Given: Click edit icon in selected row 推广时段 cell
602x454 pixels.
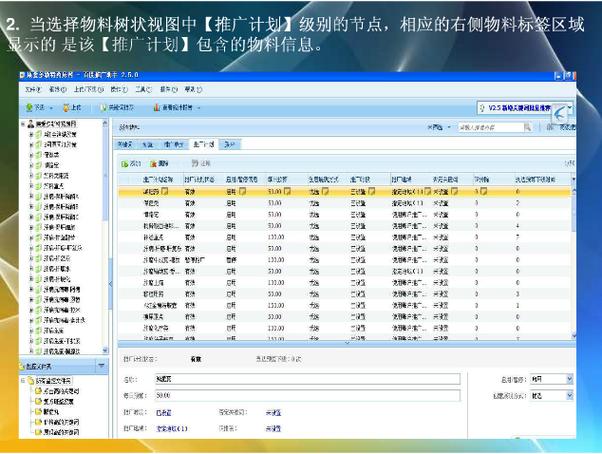Looking at the screenshot, I should click(371, 191).
